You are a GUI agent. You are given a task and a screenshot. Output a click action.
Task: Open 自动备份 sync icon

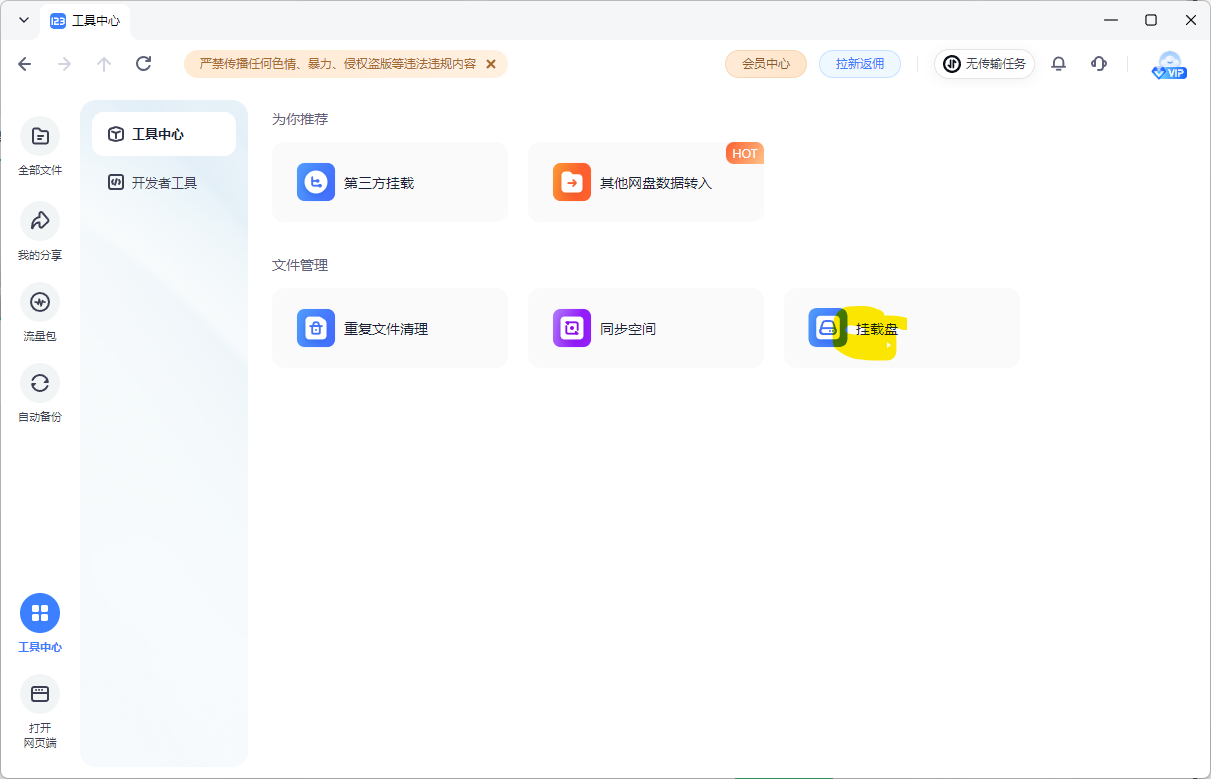(x=40, y=383)
